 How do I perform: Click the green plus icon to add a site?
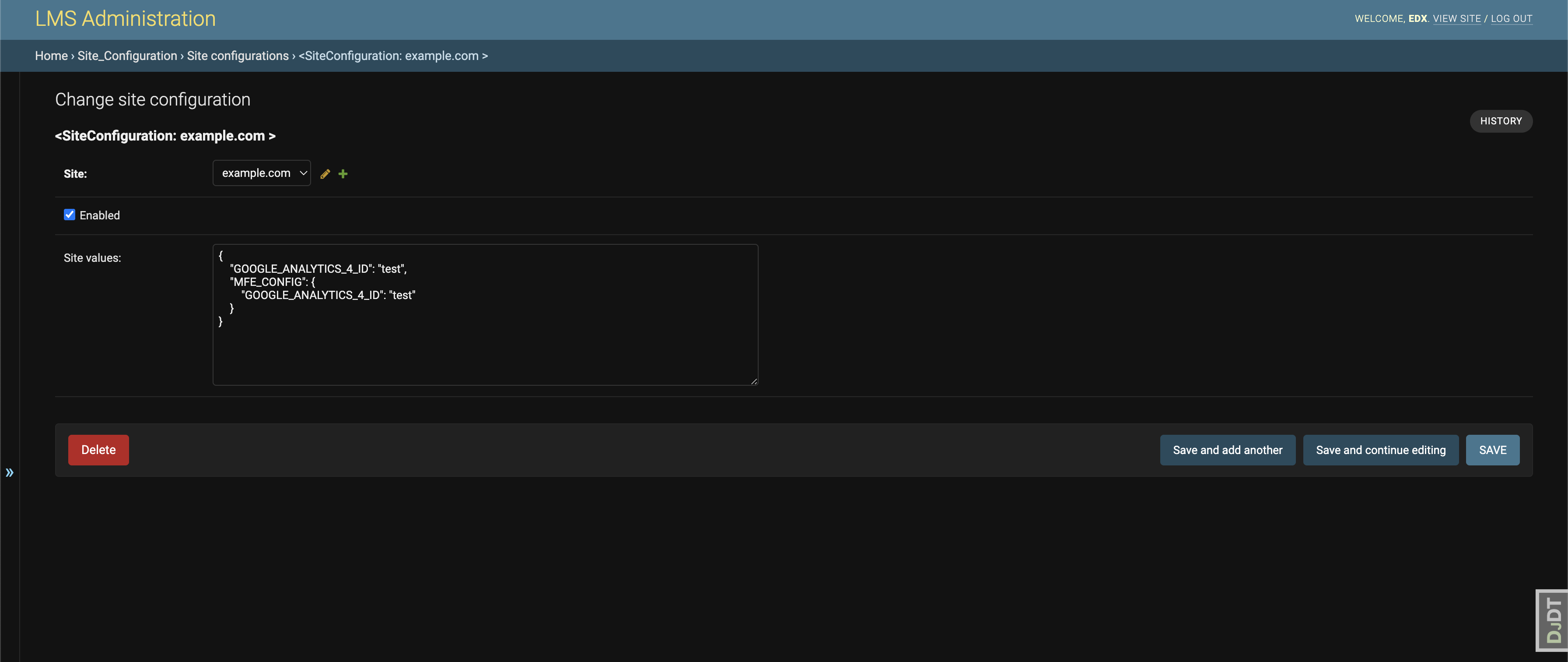pos(343,173)
